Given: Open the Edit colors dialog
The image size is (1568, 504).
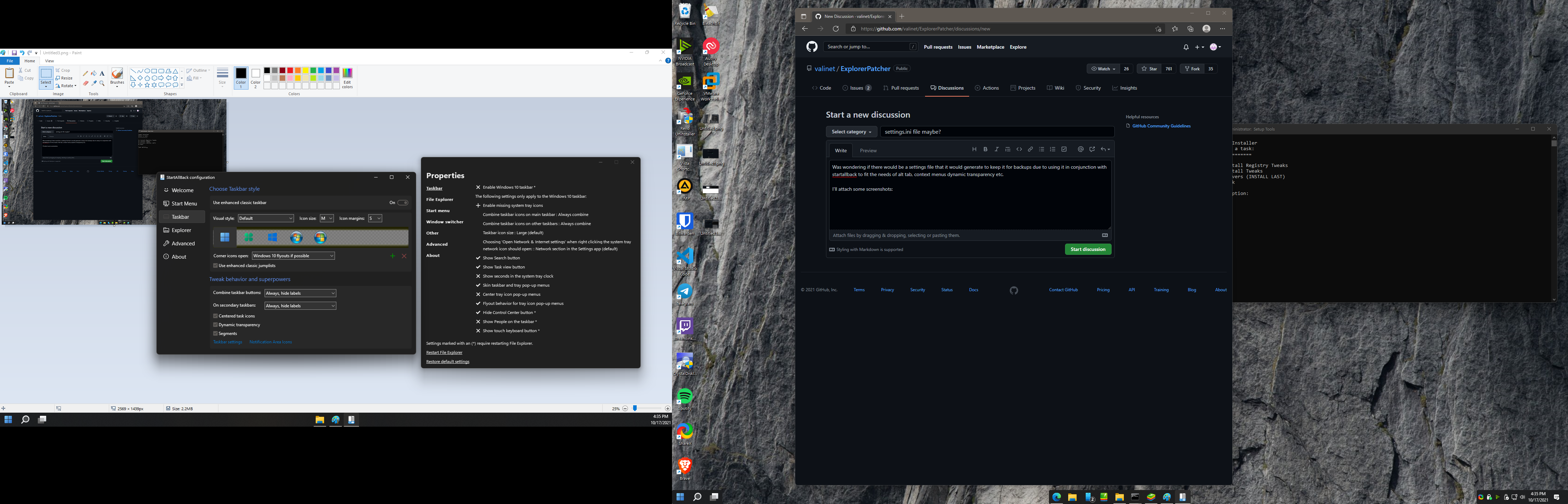Looking at the screenshot, I should click(347, 78).
